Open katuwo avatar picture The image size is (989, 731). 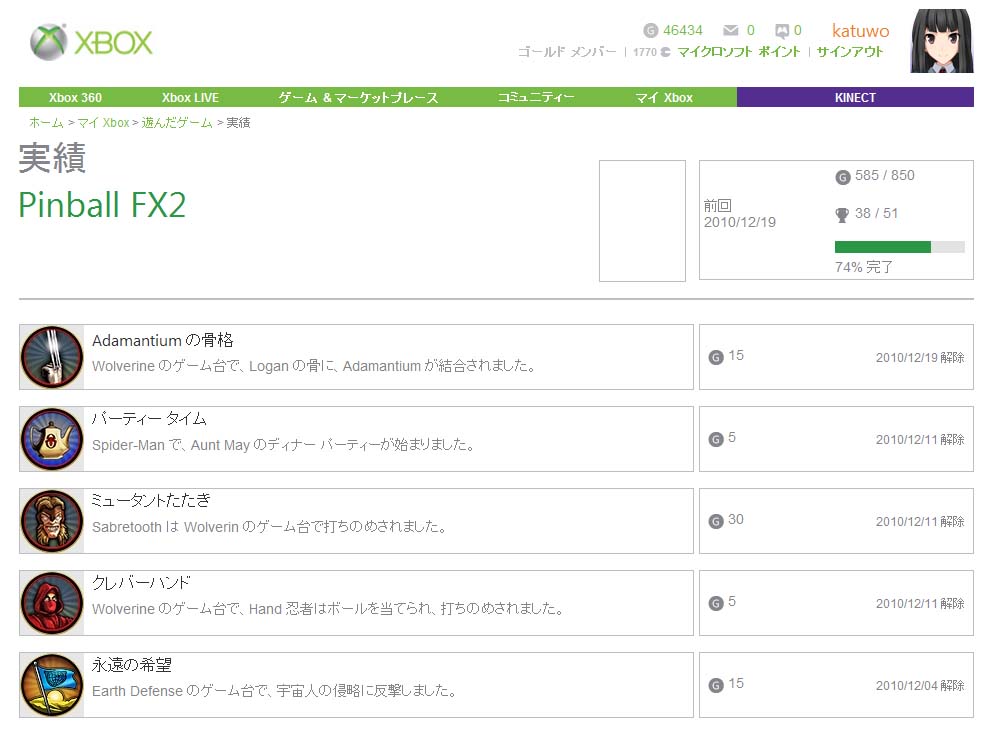click(x=942, y=41)
